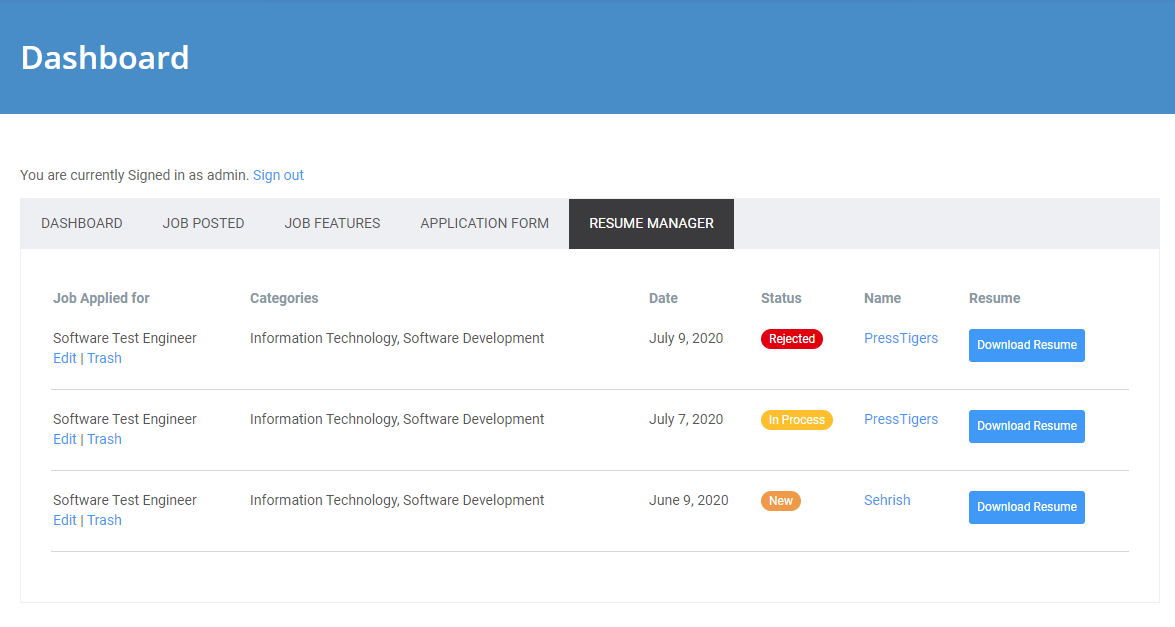This screenshot has width=1175, height=627.
Task: Select the New status badge
Action: click(781, 500)
